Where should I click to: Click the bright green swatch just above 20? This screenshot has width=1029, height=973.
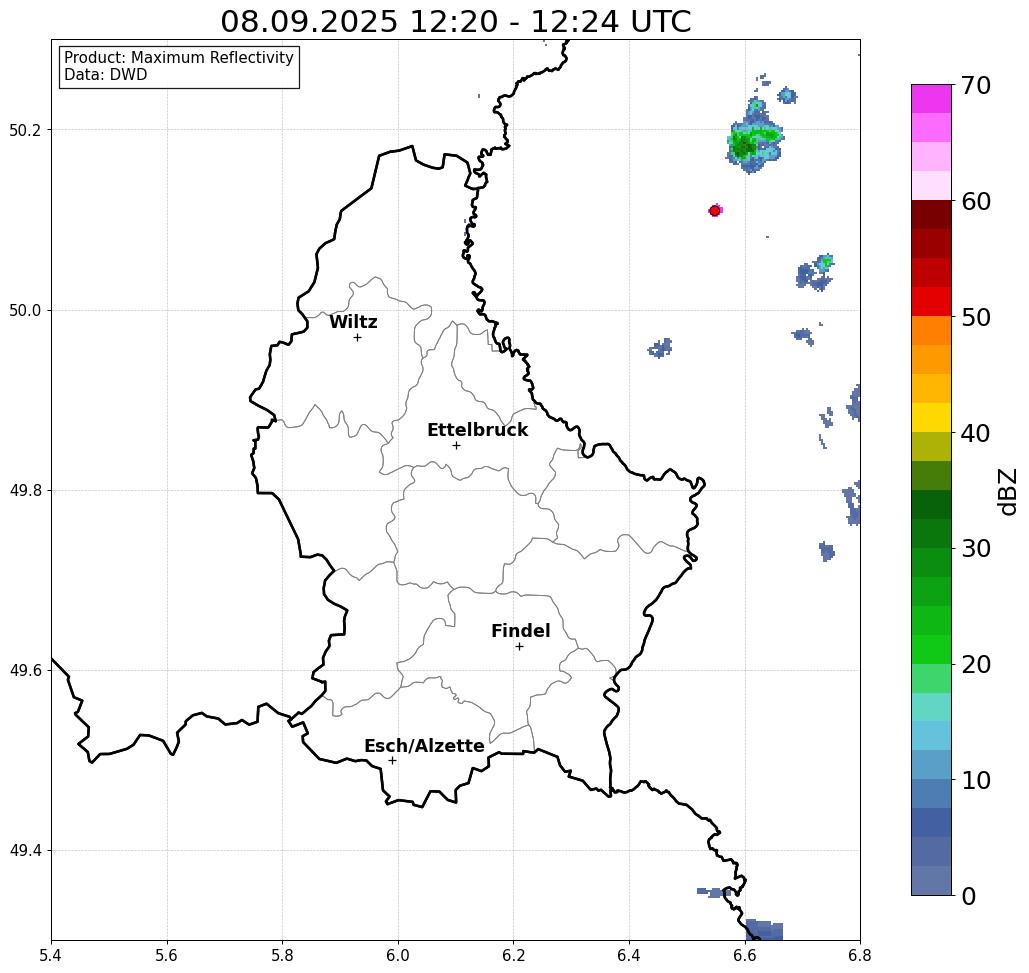point(931,649)
